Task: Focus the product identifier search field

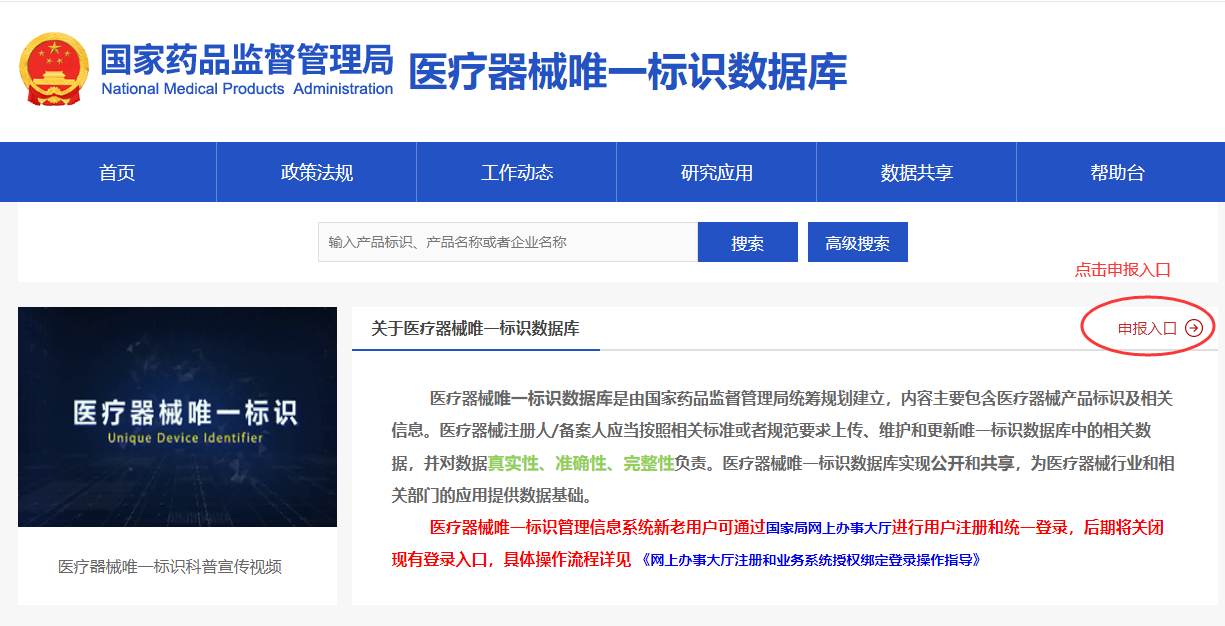Action: pos(508,242)
